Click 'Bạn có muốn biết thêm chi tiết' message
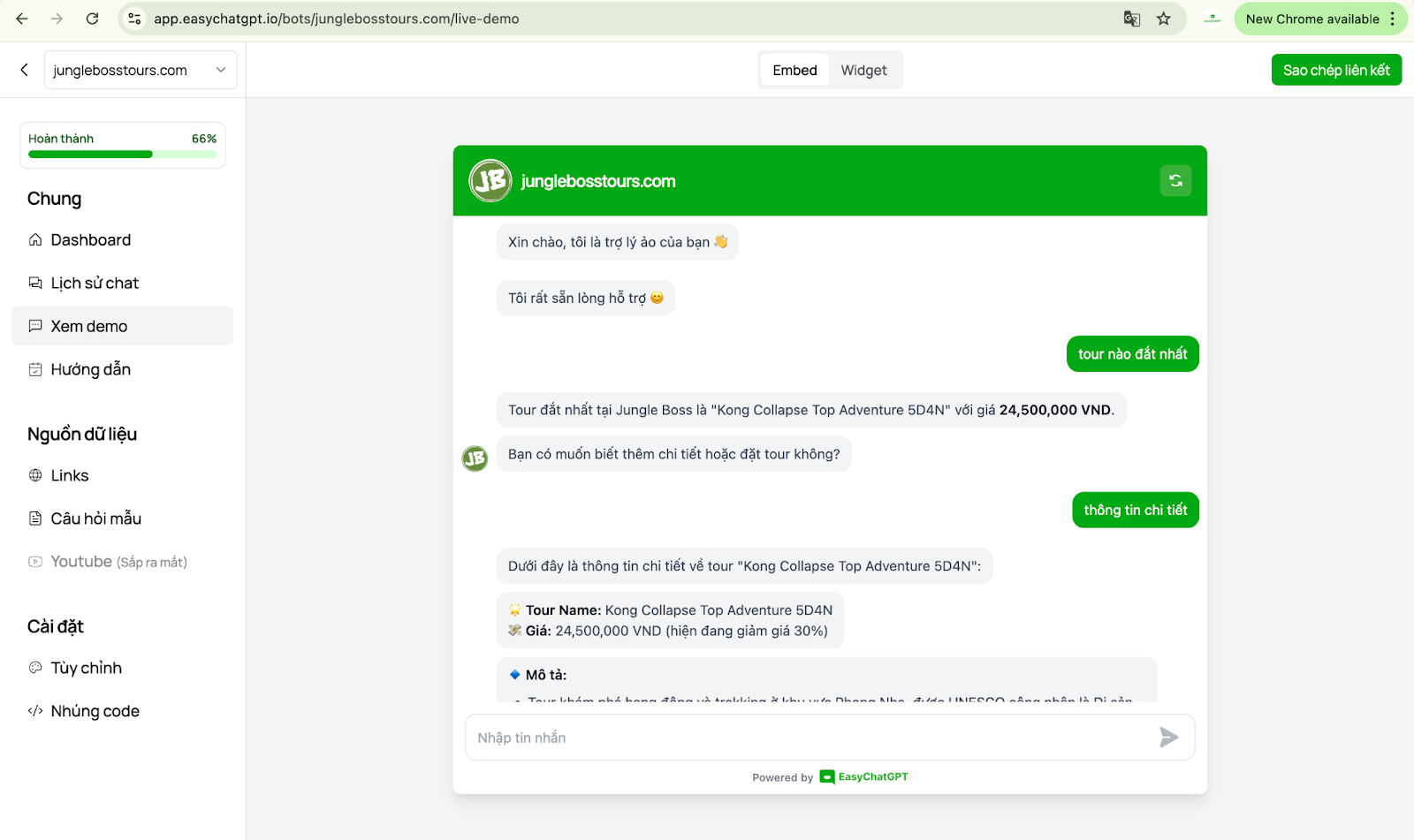This screenshot has height=840, width=1414. [674, 454]
